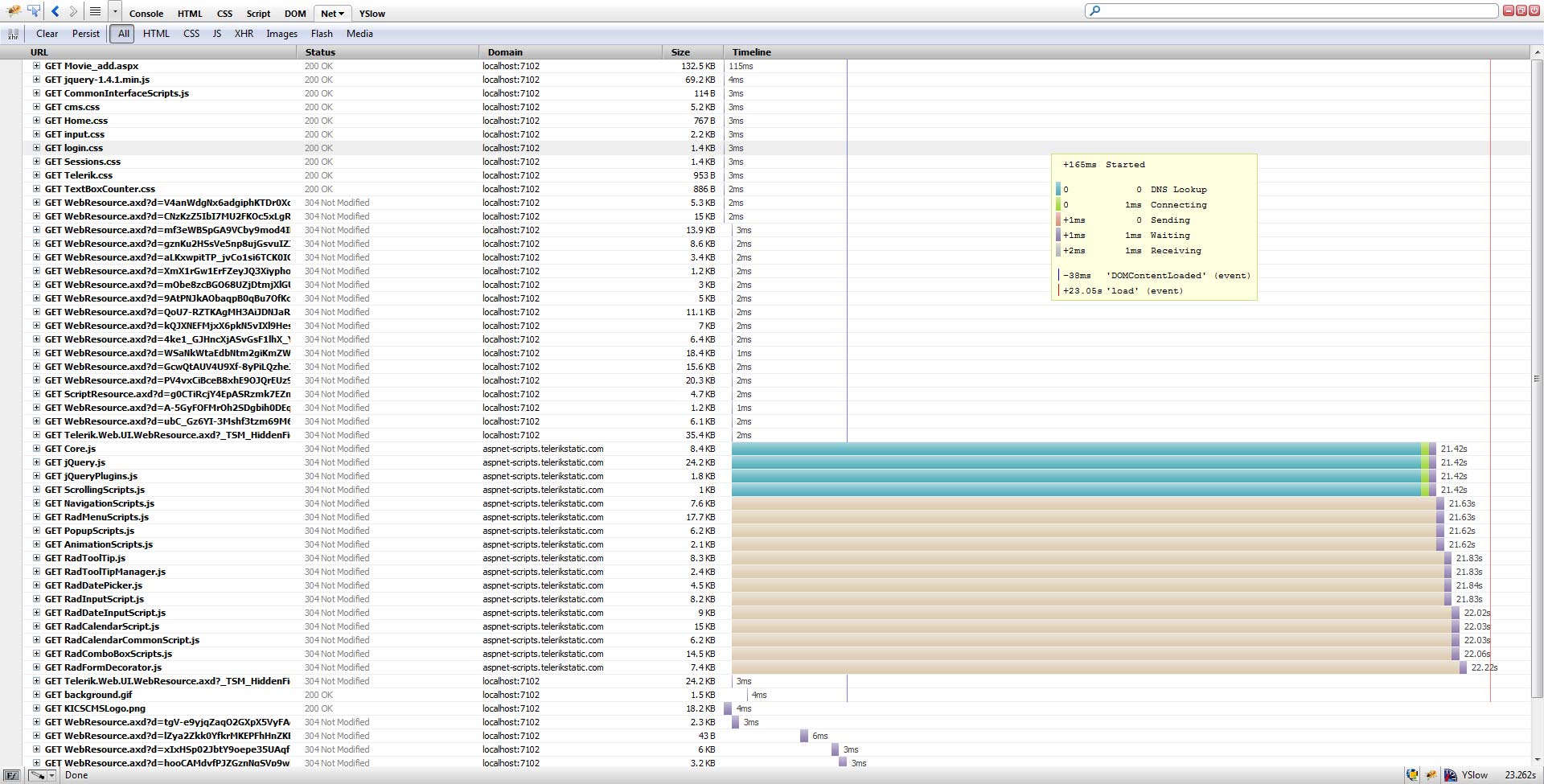
Task: Expand the GET cms.css request details
Action: (36, 107)
